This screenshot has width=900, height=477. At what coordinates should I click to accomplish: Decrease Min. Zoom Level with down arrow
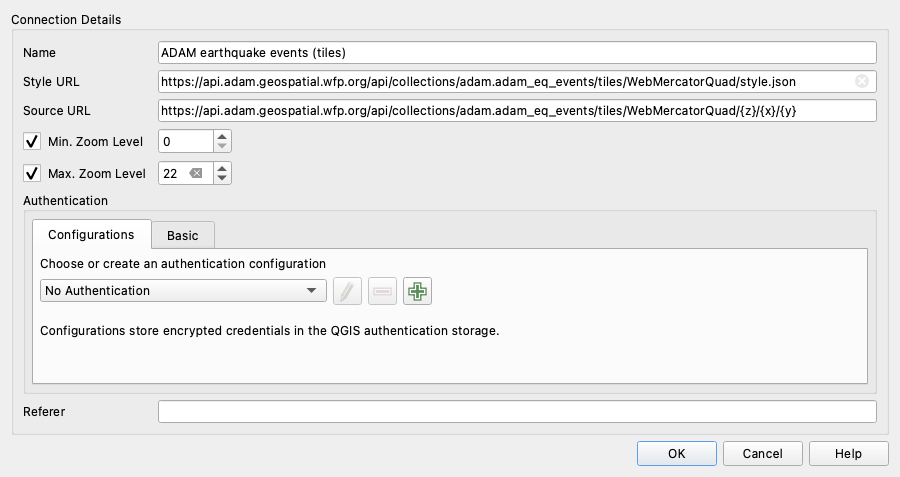coord(222,146)
